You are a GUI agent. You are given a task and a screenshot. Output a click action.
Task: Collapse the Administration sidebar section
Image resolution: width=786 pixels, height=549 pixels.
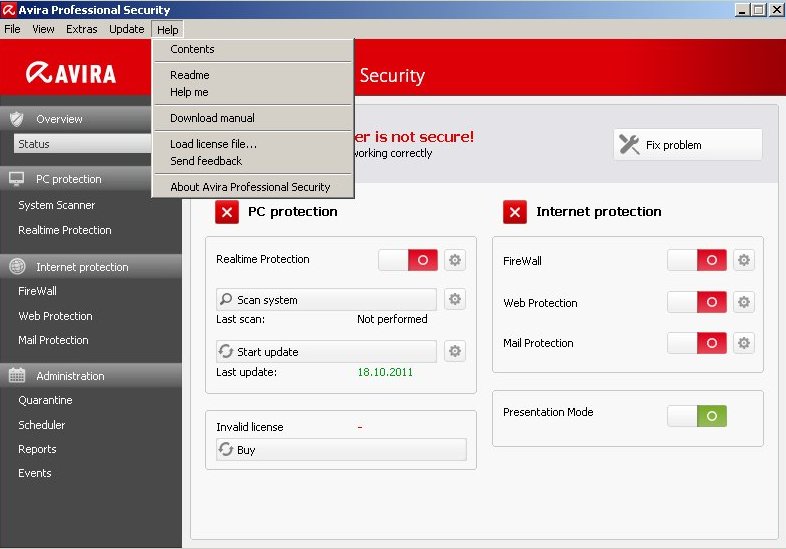click(x=91, y=376)
